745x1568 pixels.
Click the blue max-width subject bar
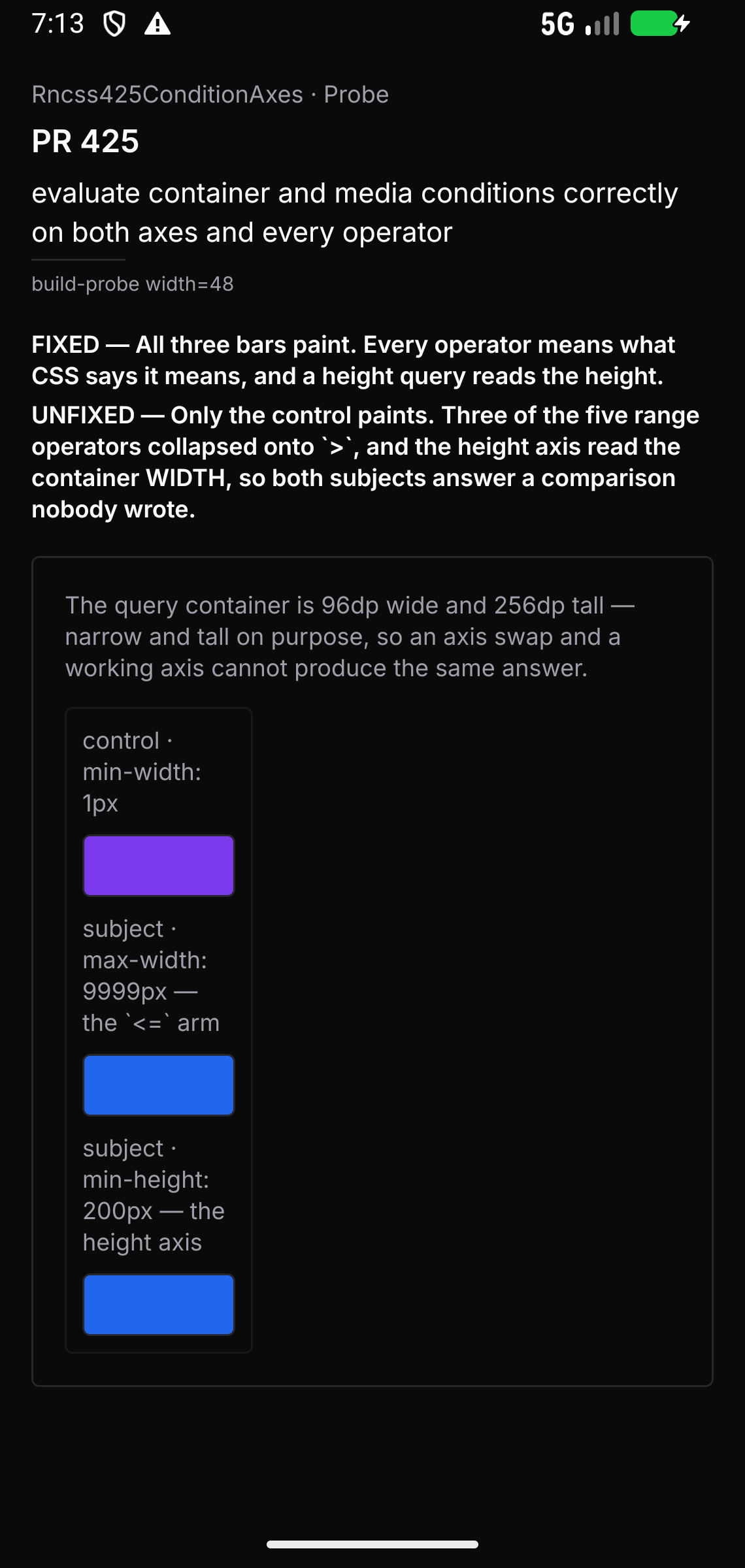(x=159, y=1085)
